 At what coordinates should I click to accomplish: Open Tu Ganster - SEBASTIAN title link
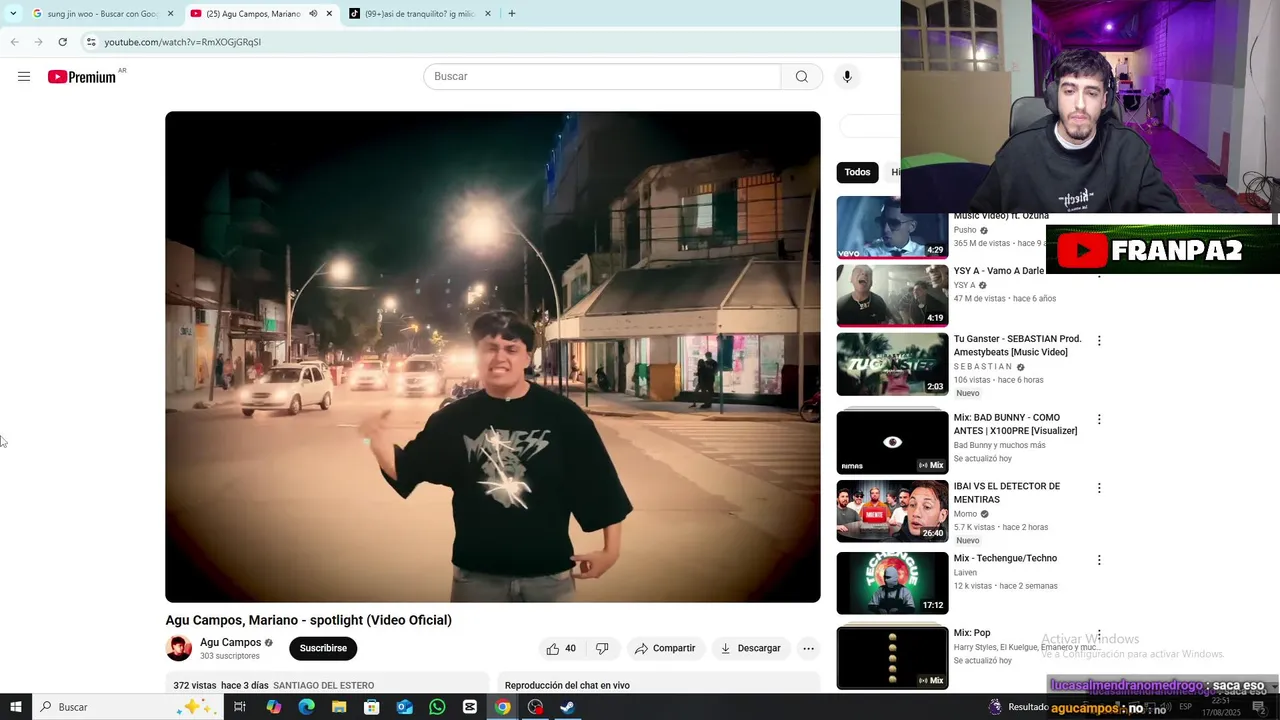click(1017, 345)
